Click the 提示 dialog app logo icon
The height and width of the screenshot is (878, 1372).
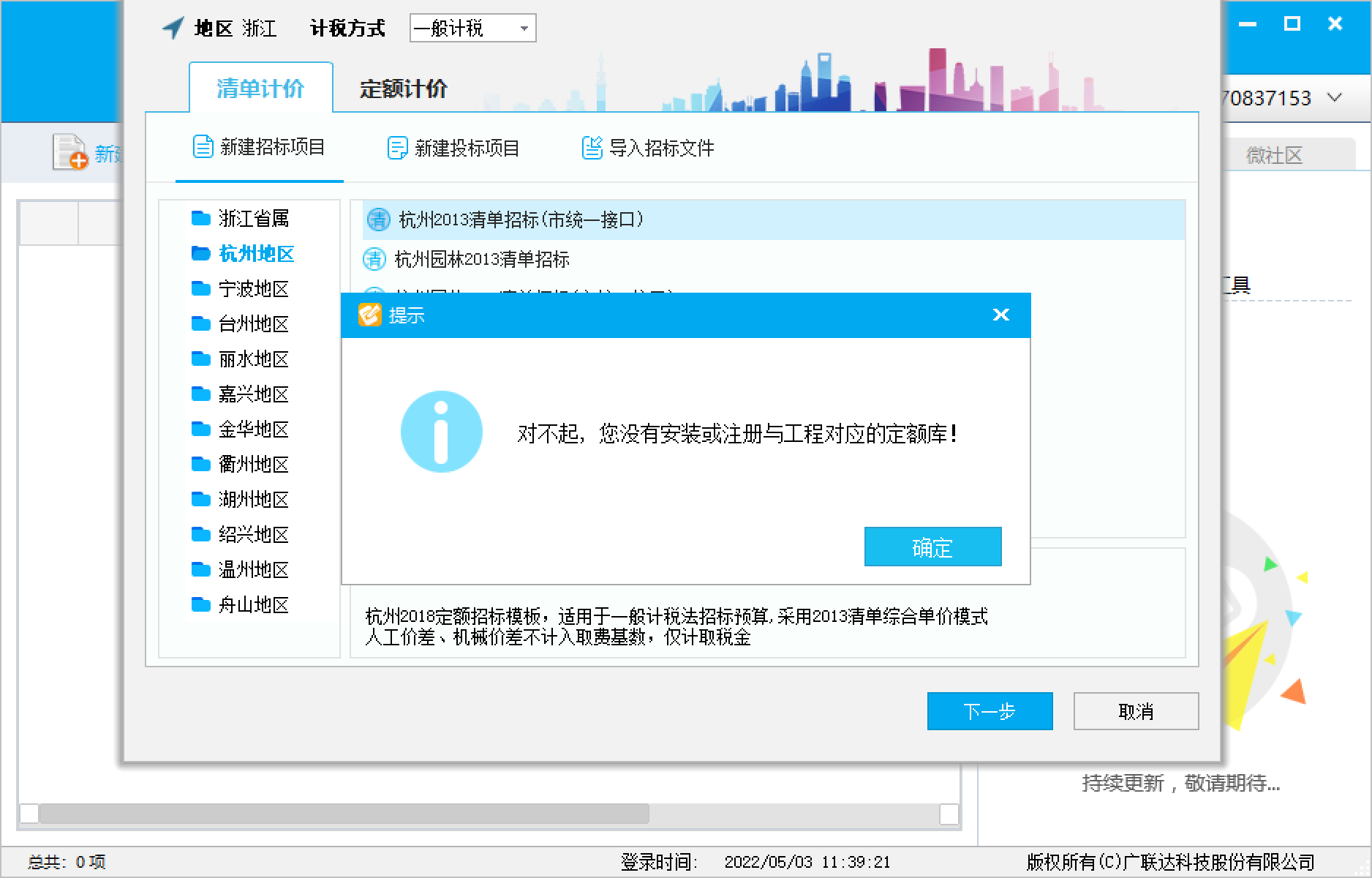pyautogui.click(x=369, y=315)
